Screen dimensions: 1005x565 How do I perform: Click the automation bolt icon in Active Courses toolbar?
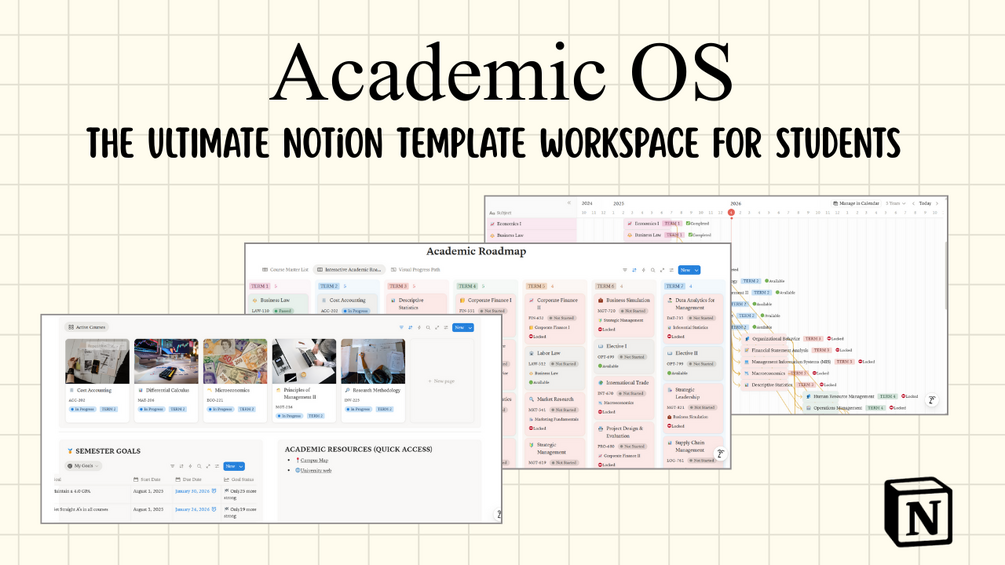tap(419, 327)
